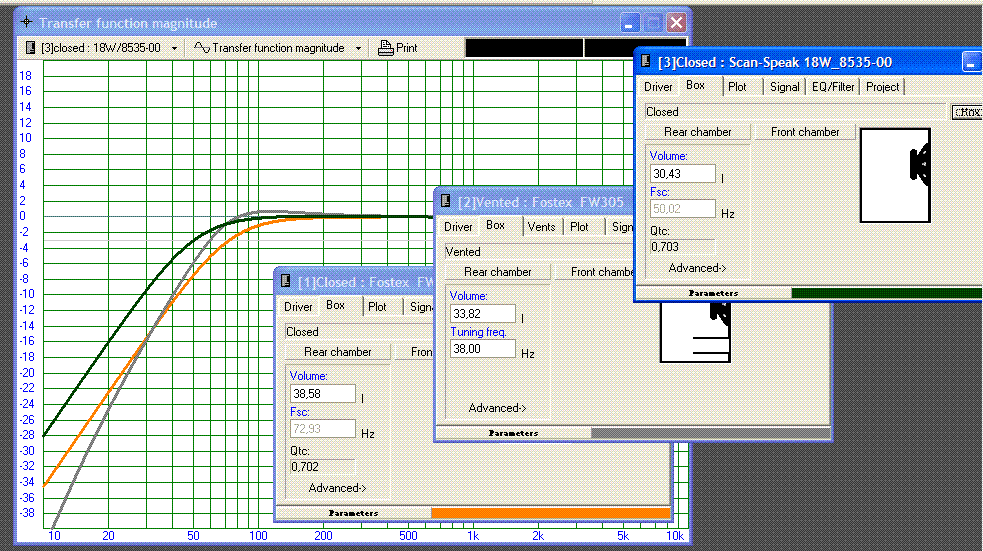Minimize the [3]Closed Scan-Speak window

tap(970, 62)
